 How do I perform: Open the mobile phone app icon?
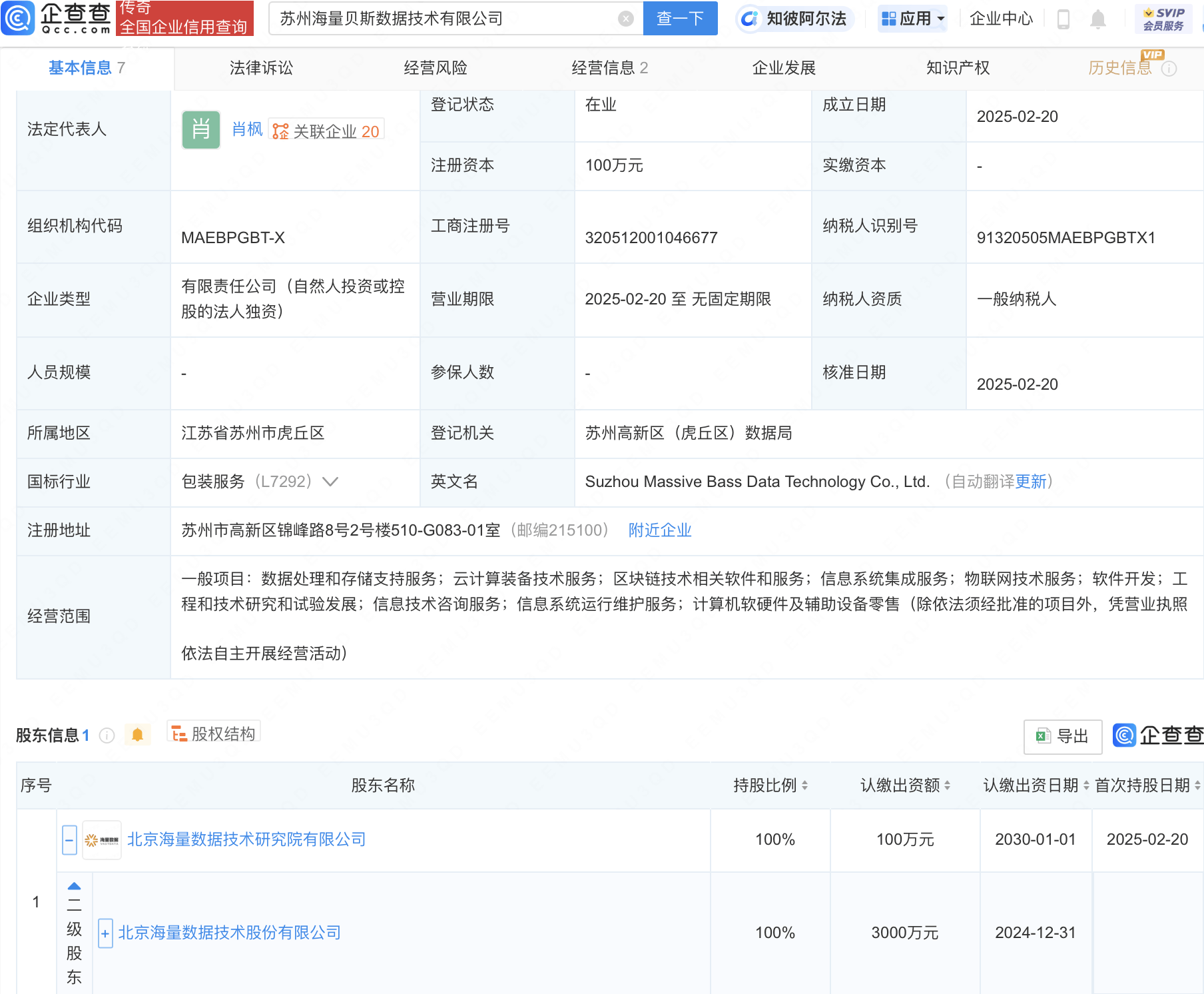[1063, 19]
